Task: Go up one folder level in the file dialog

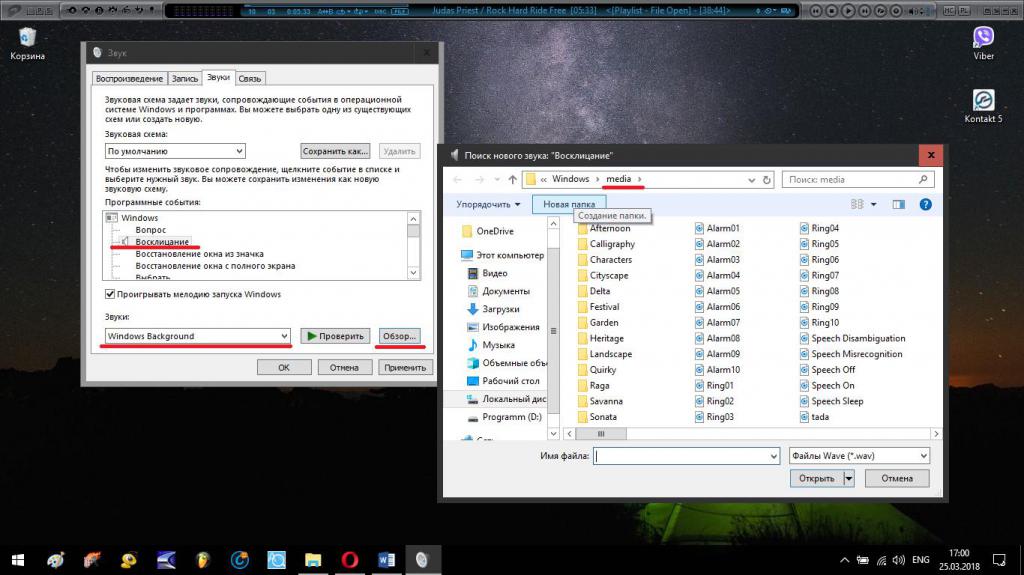Action: (513, 180)
